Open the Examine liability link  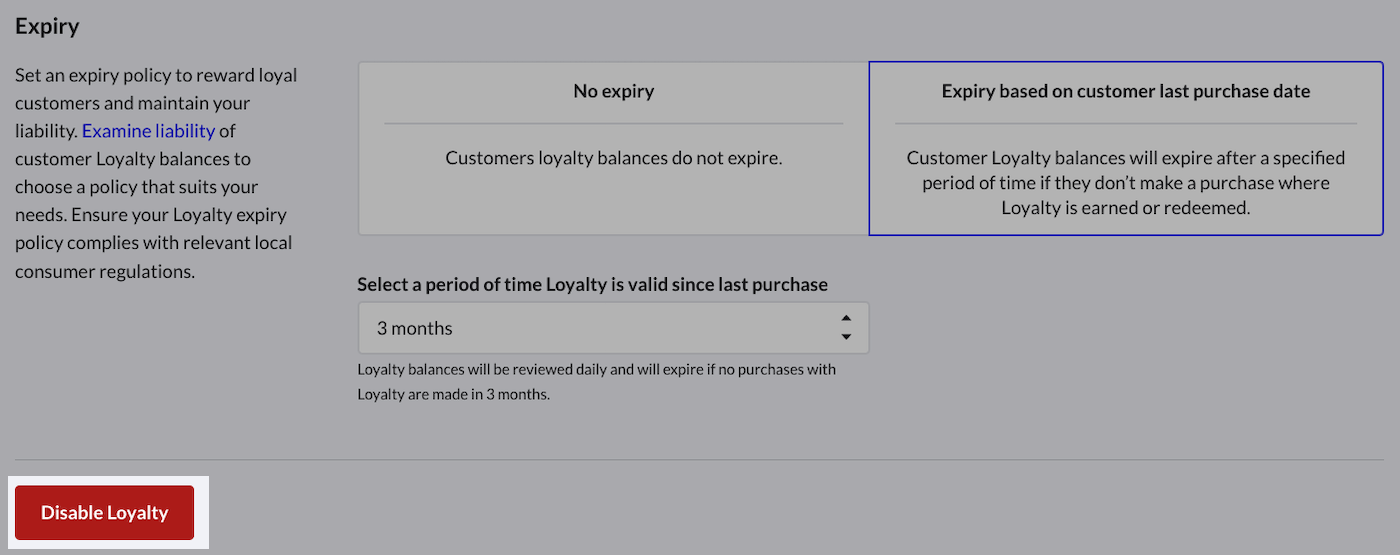tap(148, 131)
